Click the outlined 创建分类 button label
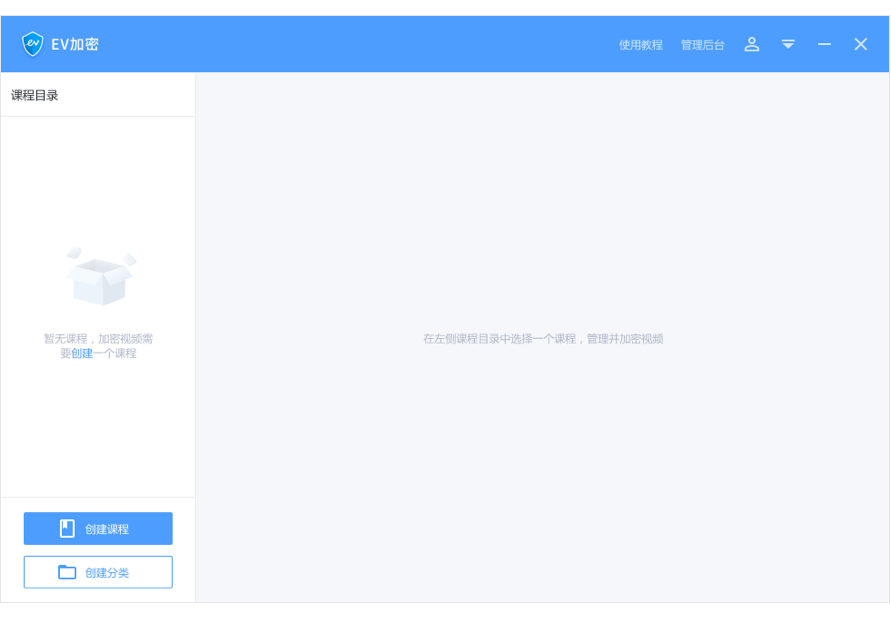The height and width of the screenshot is (617, 891). click(x=107, y=573)
